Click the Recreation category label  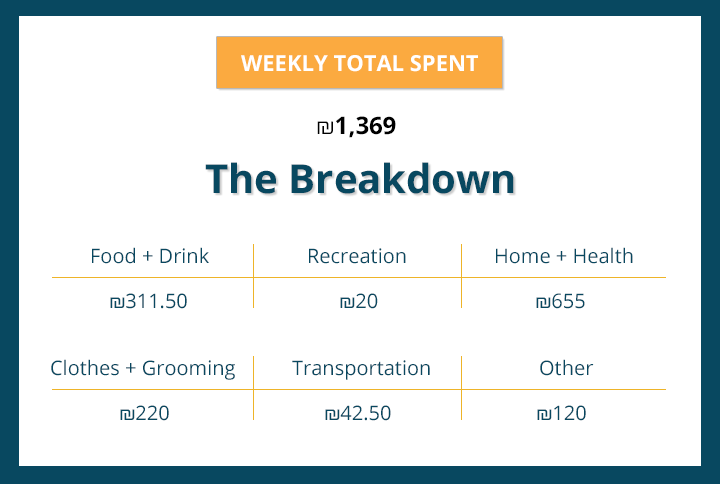point(357,256)
